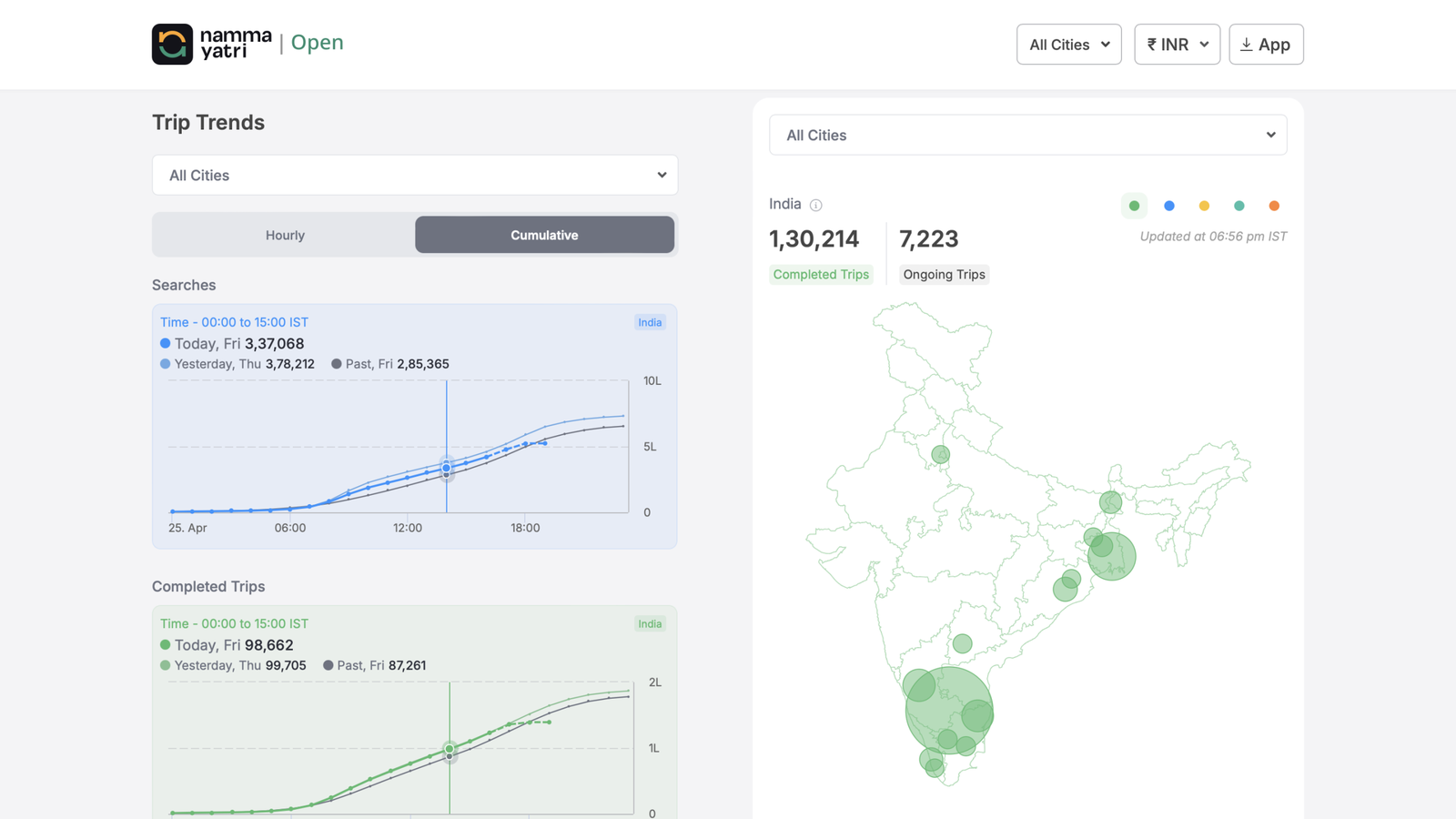The width and height of the screenshot is (1456, 819).
Task: Select the yellow metric dot in map legend
Action: click(1204, 206)
